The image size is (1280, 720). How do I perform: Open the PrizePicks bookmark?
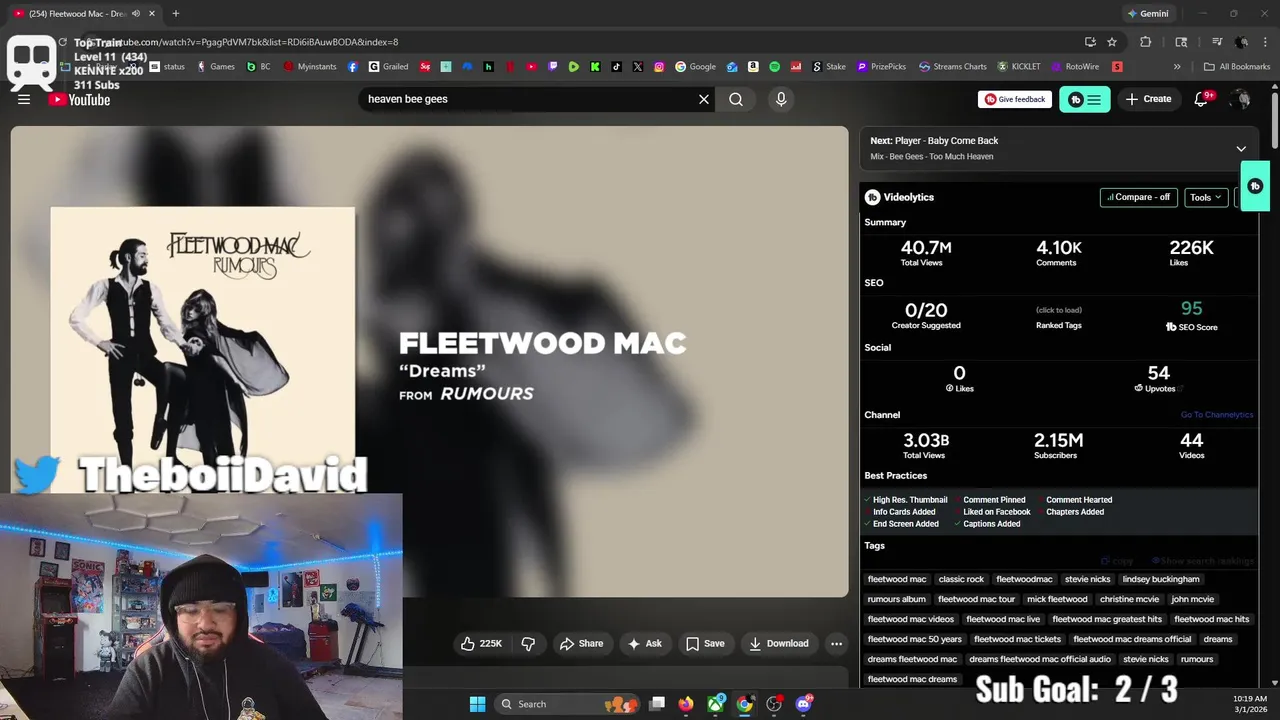[x=880, y=67]
